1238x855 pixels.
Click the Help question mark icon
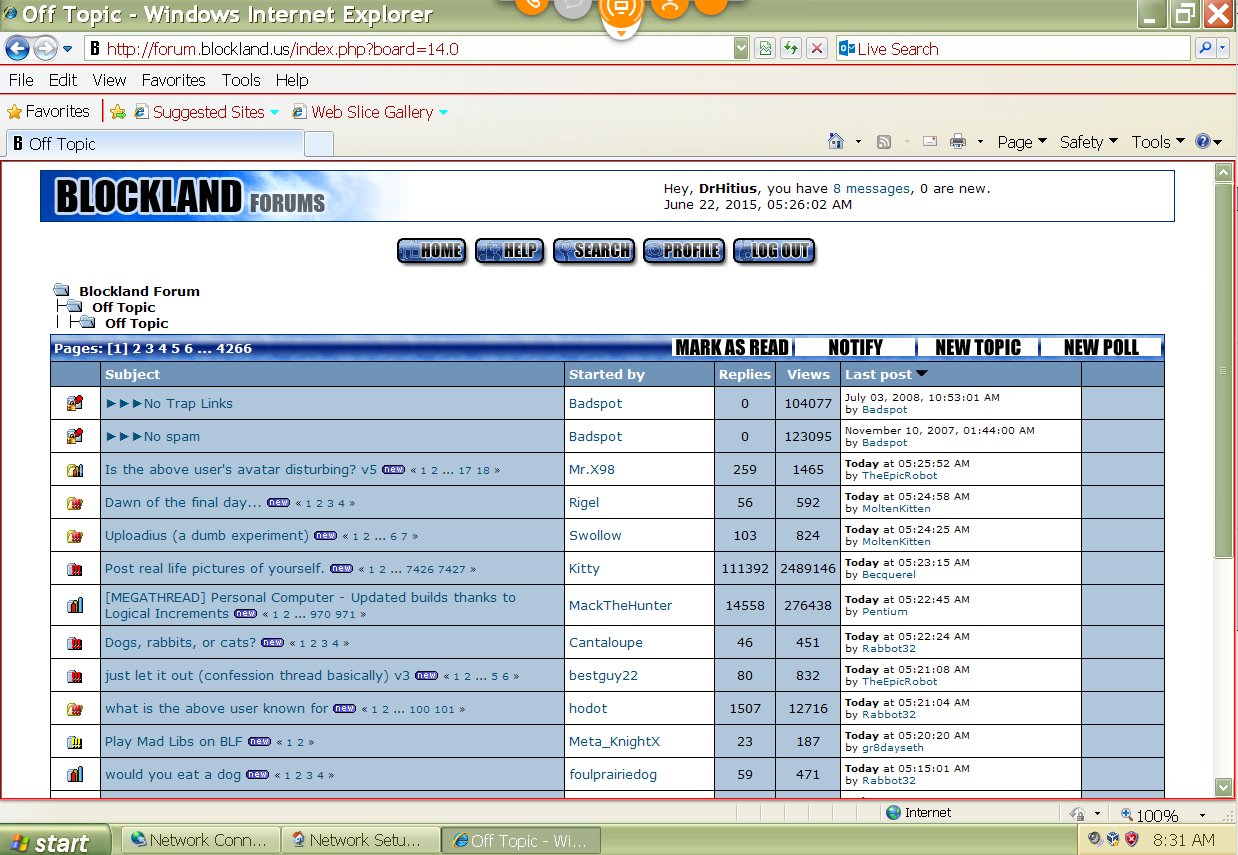[x=1203, y=142]
